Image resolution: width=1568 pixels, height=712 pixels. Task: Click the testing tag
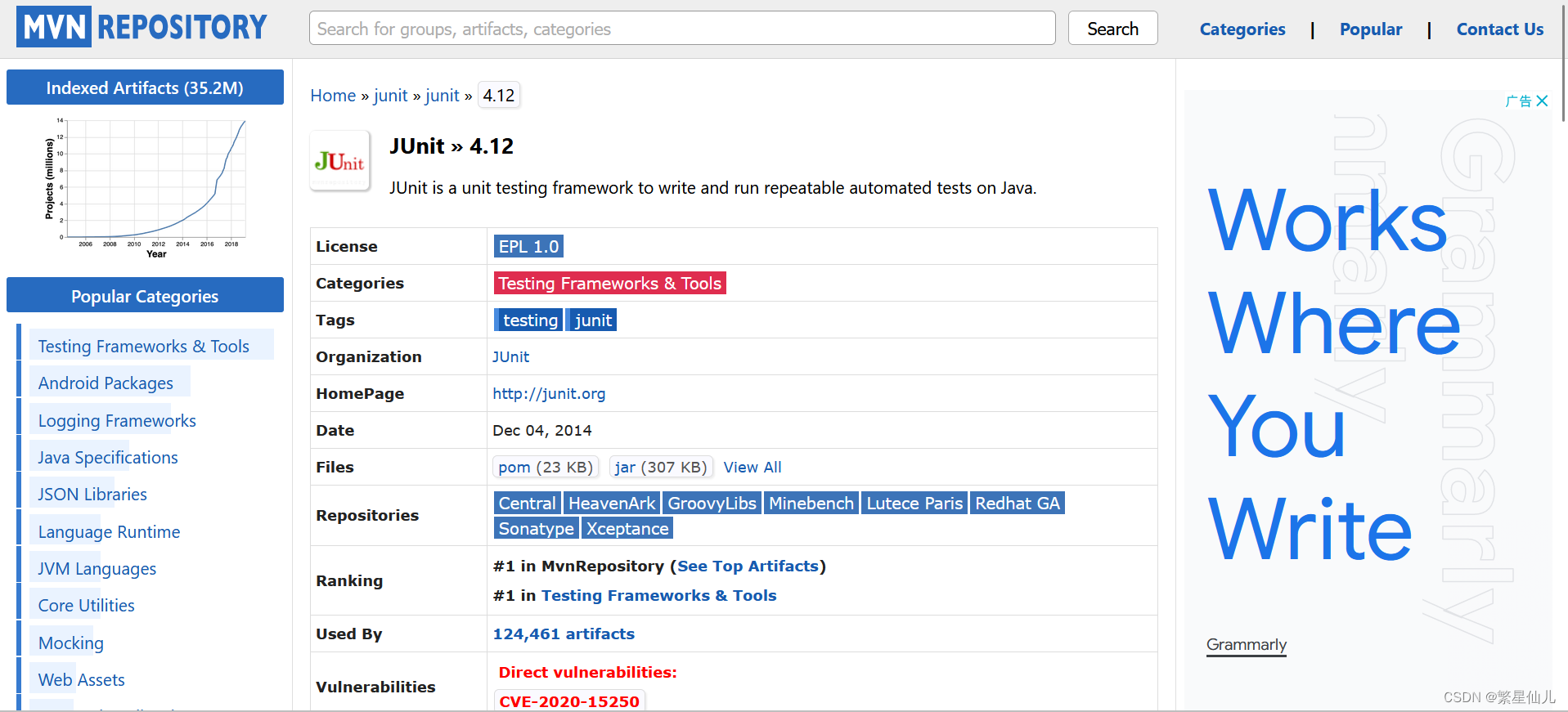click(x=529, y=320)
